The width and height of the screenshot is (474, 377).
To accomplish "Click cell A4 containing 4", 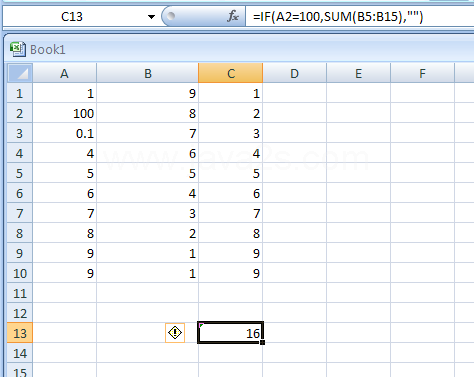I will (x=65, y=153).
